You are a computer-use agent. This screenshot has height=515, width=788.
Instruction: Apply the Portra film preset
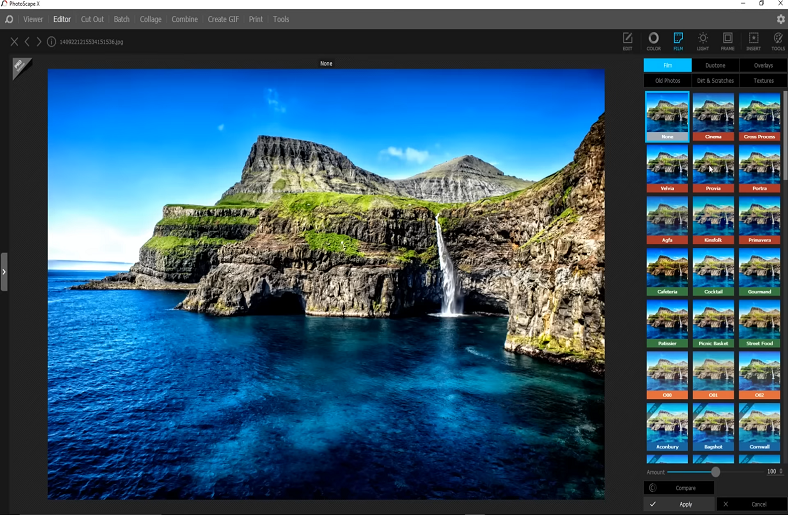[x=759, y=168]
